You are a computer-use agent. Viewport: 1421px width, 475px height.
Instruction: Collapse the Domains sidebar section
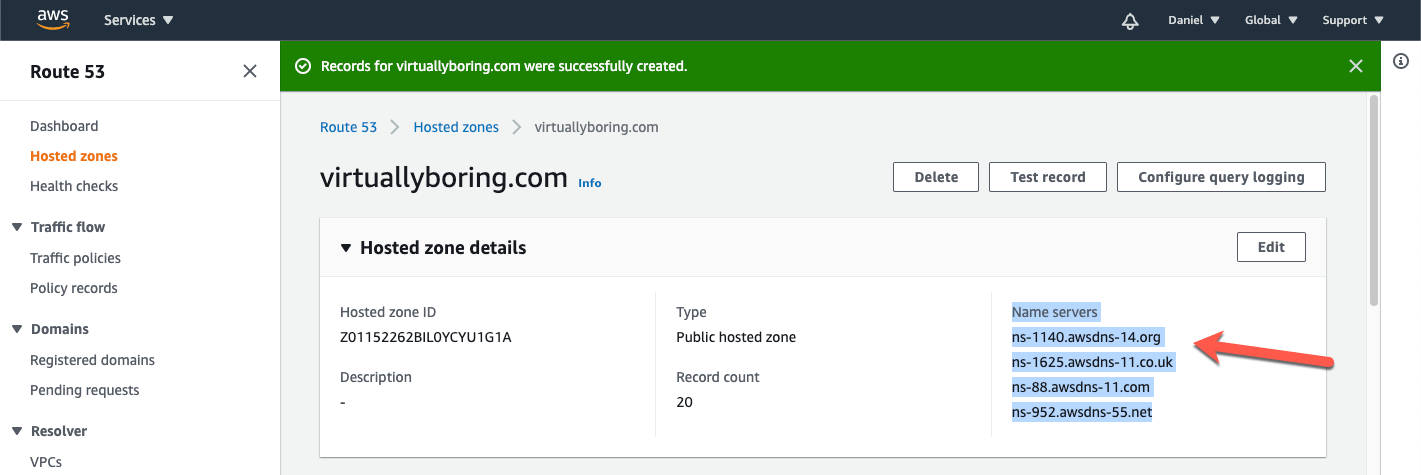(17, 329)
